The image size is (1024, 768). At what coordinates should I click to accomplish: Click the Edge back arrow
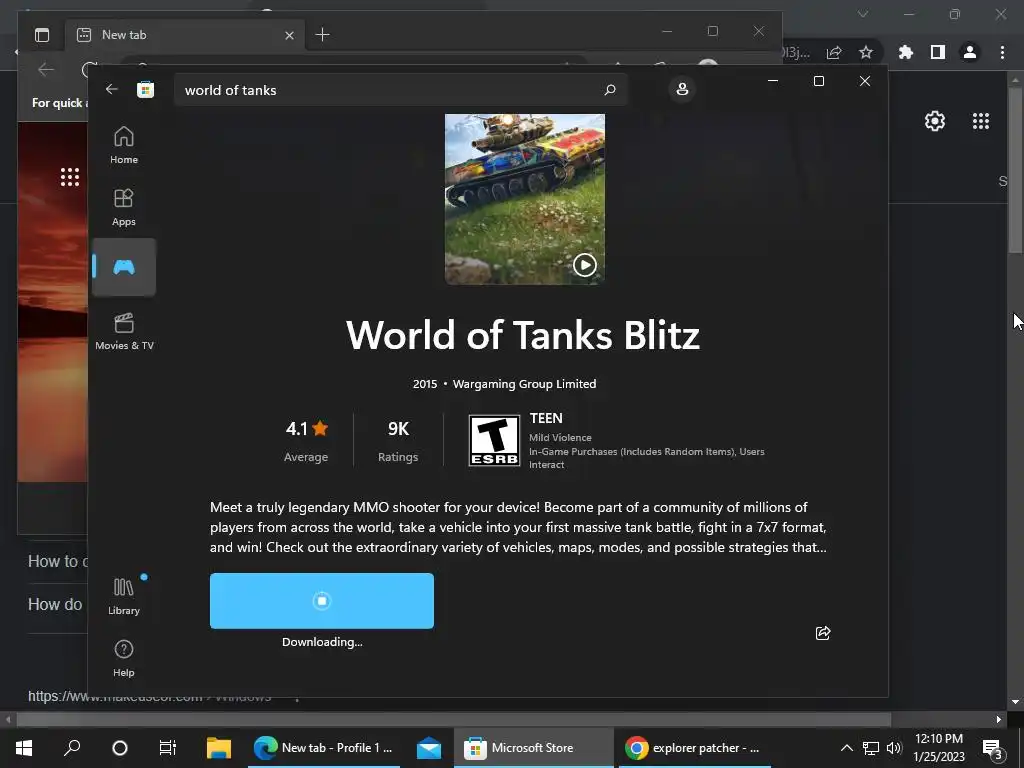tap(46, 69)
